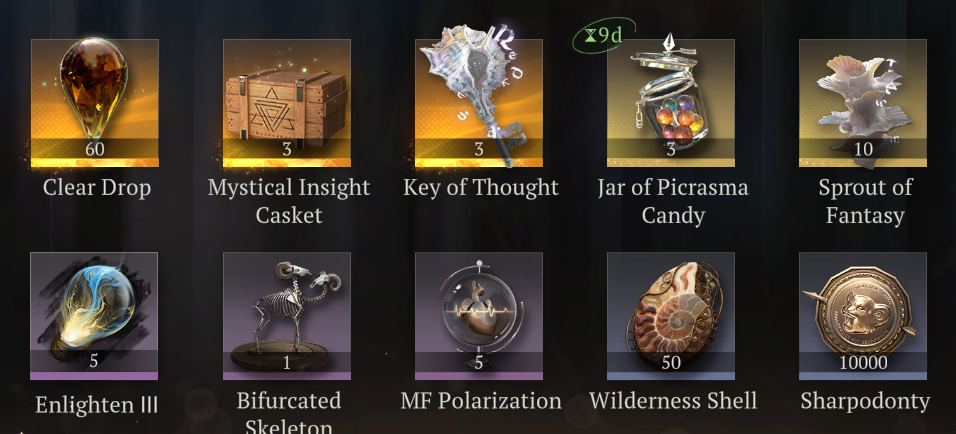Click the 50 count on Wilderness Shell
The image size is (956, 434).
(671, 363)
